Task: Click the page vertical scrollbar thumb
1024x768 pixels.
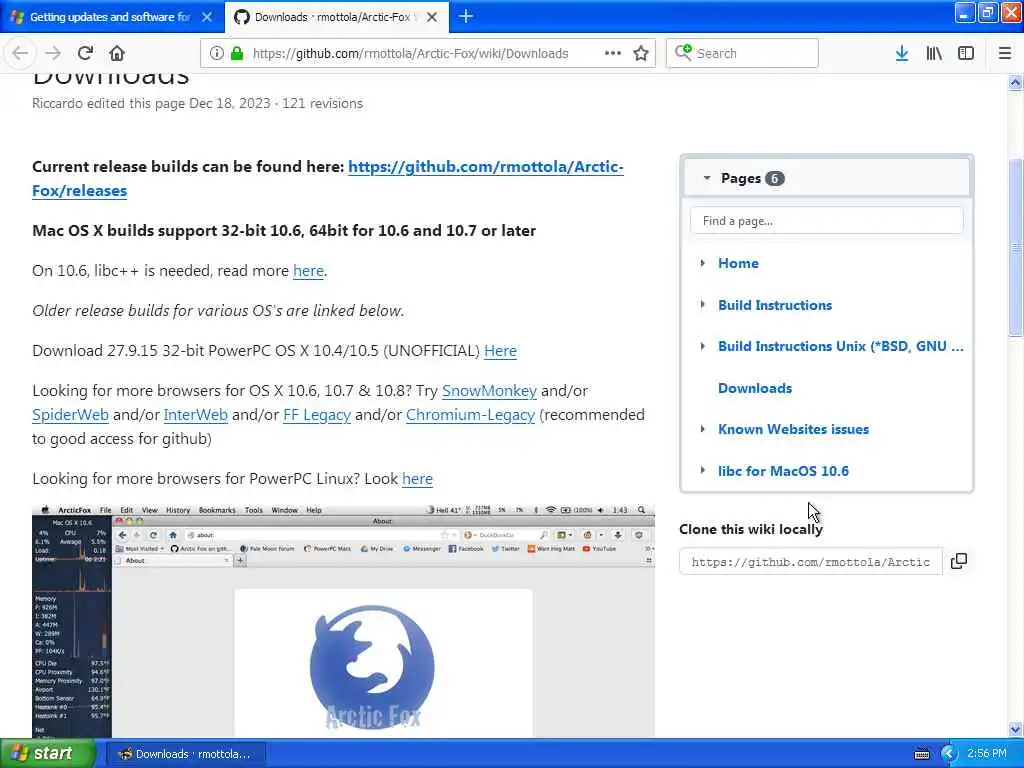Action: [1015, 248]
